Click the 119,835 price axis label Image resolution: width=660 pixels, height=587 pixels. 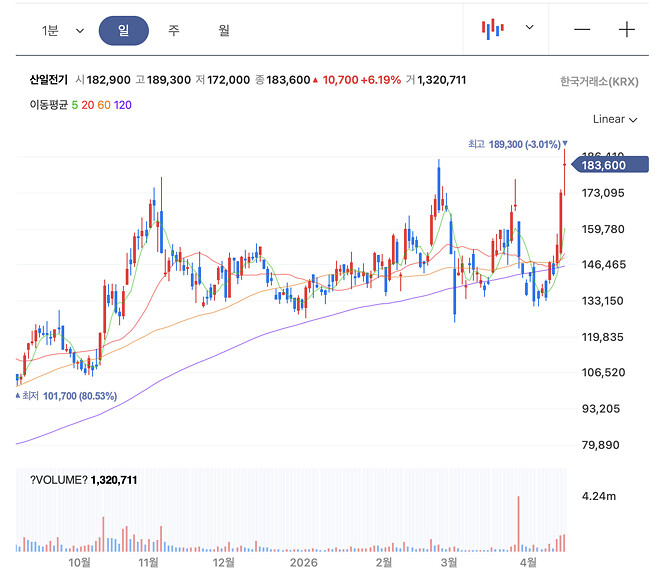point(602,337)
